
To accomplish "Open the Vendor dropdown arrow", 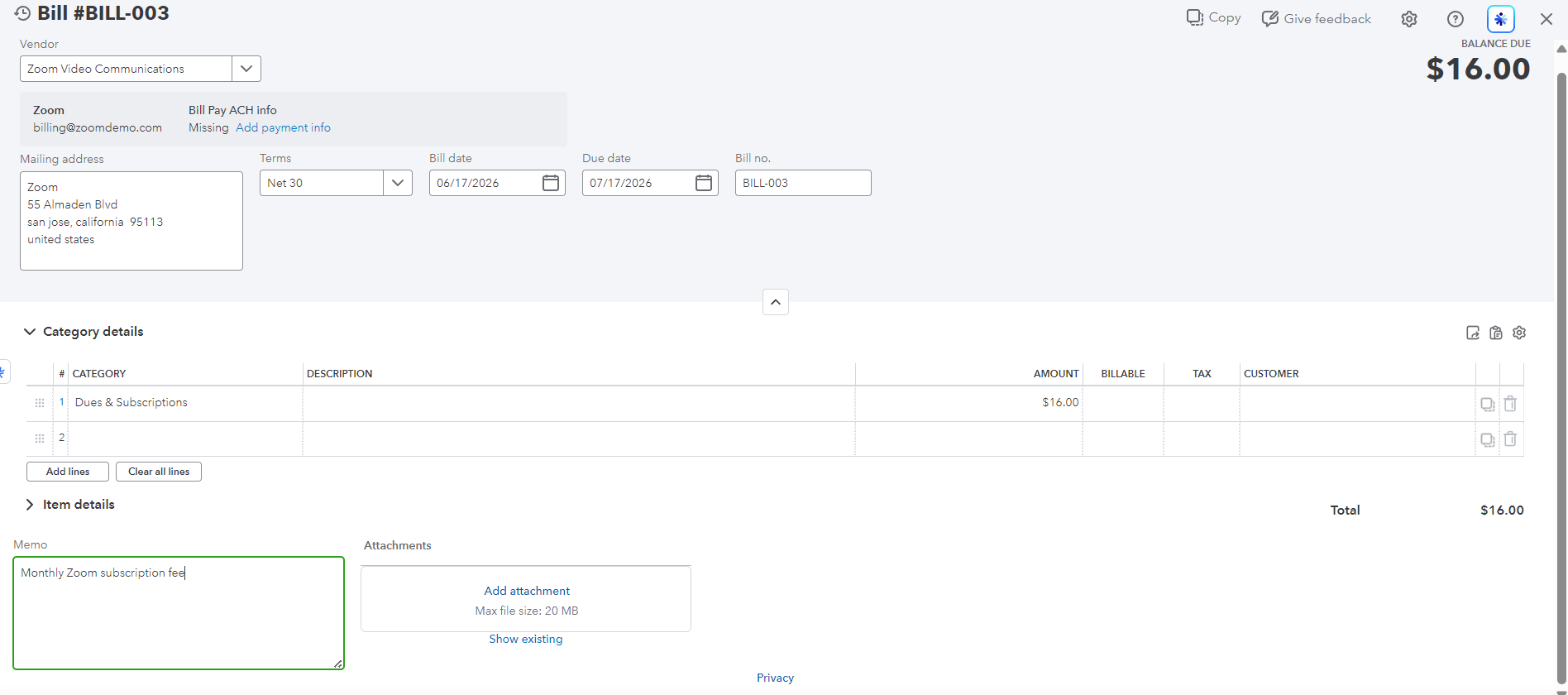I will point(246,69).
